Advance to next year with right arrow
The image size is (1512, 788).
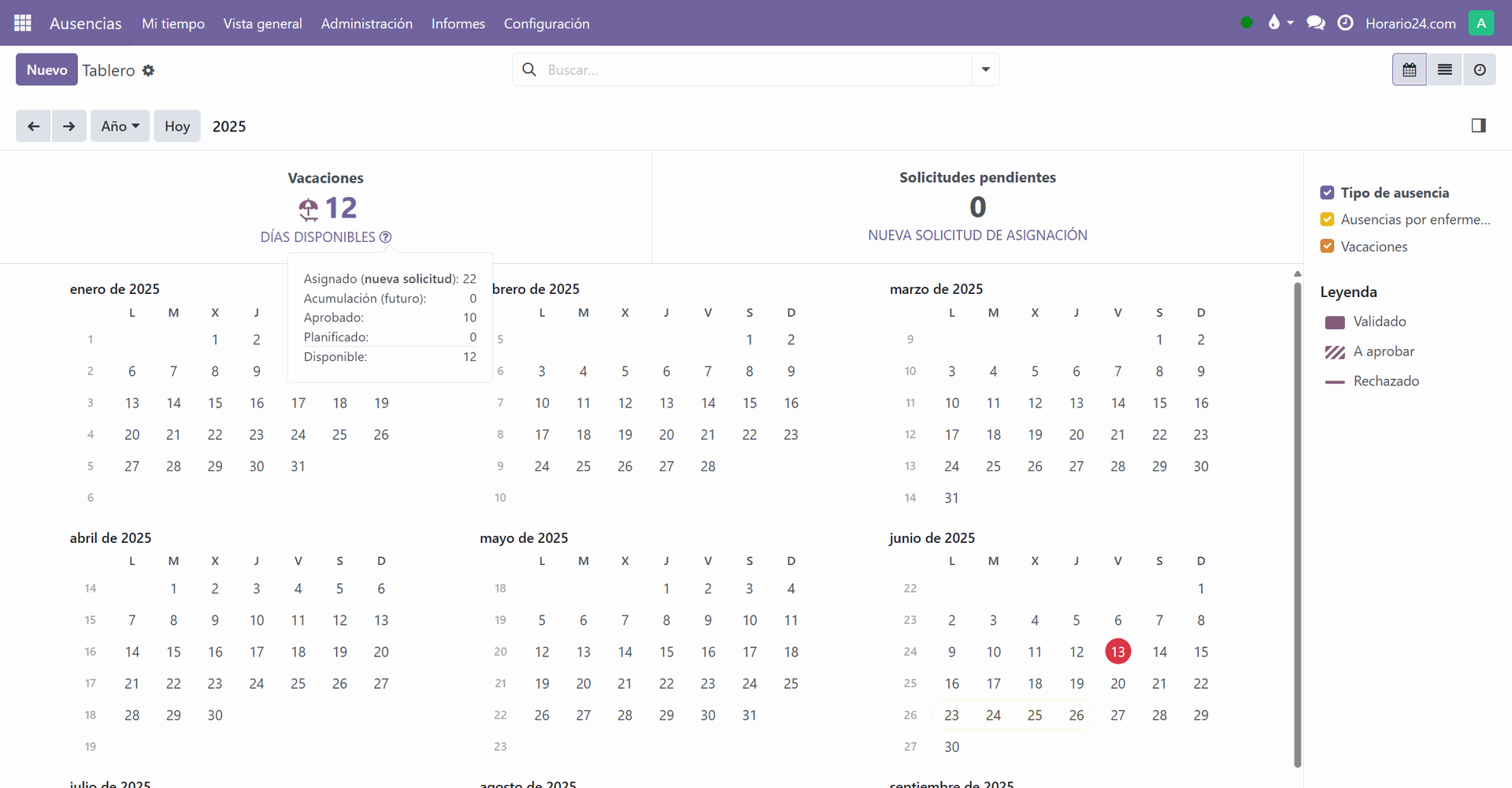click(x=69, y=126)
